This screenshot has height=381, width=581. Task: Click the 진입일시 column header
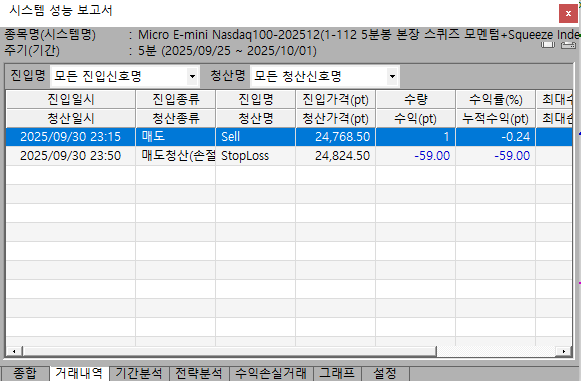[x=71, y=99]
